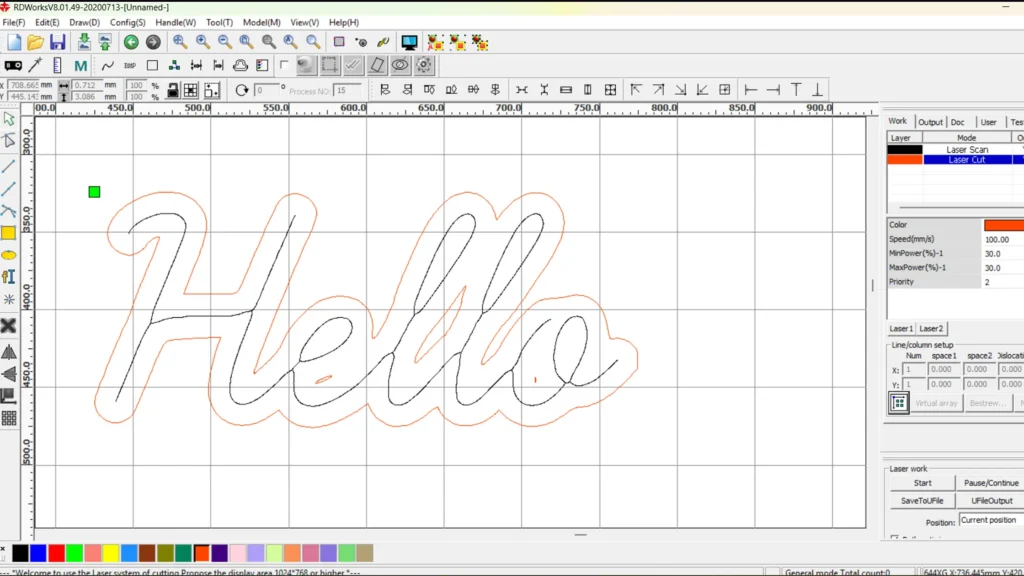1024x576 pixels.
Task: Click the Import icon with green down arrow
Action: pyautogui.click(x=84, y=42)
